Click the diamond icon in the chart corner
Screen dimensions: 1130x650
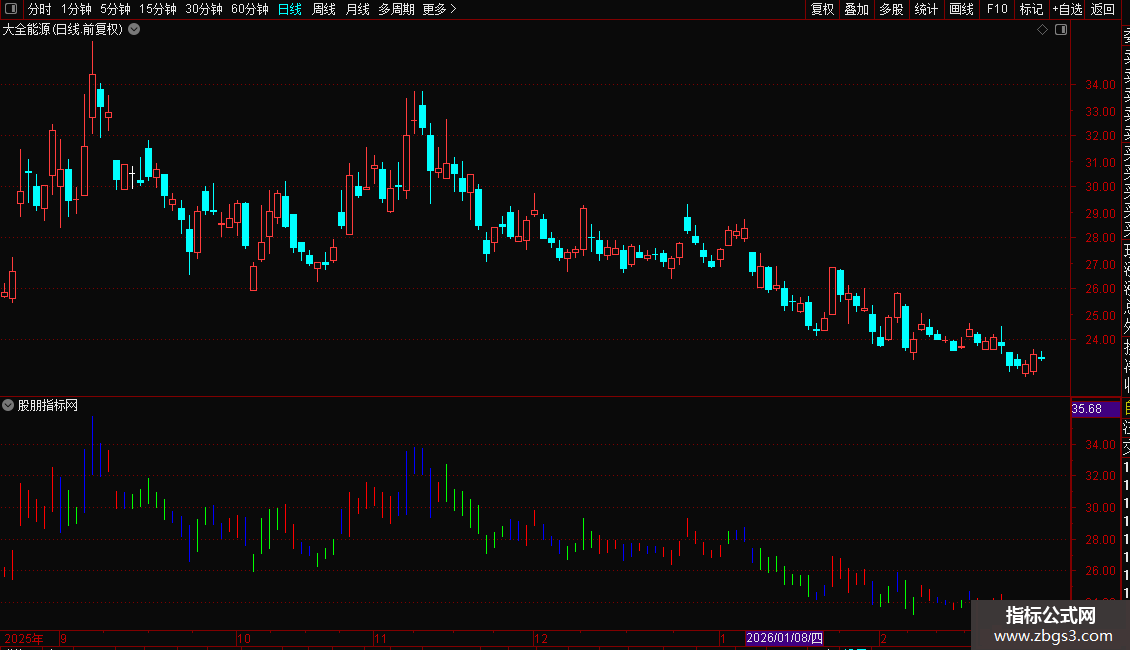[x=1042, y=30]
